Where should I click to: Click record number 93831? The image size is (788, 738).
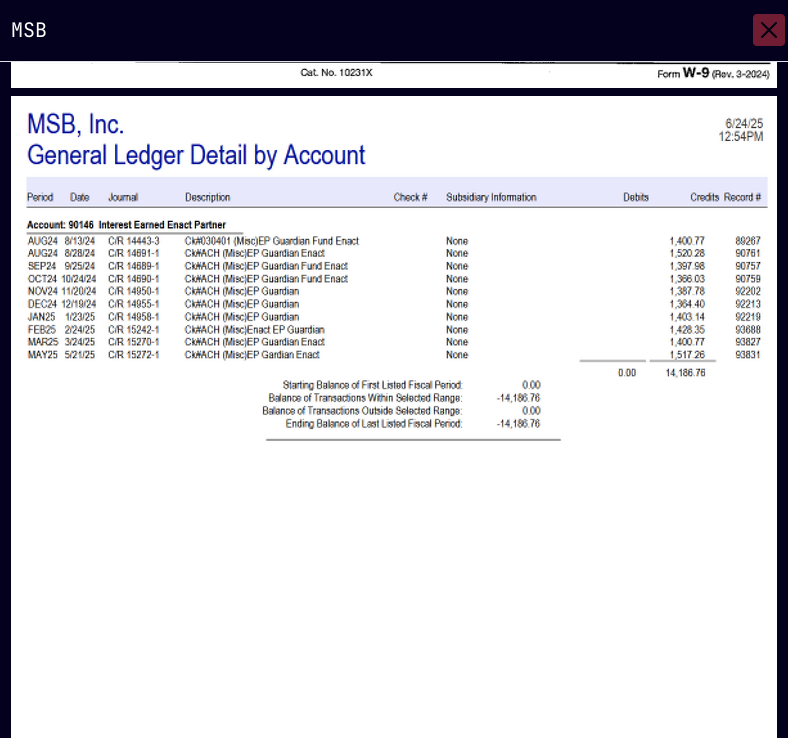747,355
